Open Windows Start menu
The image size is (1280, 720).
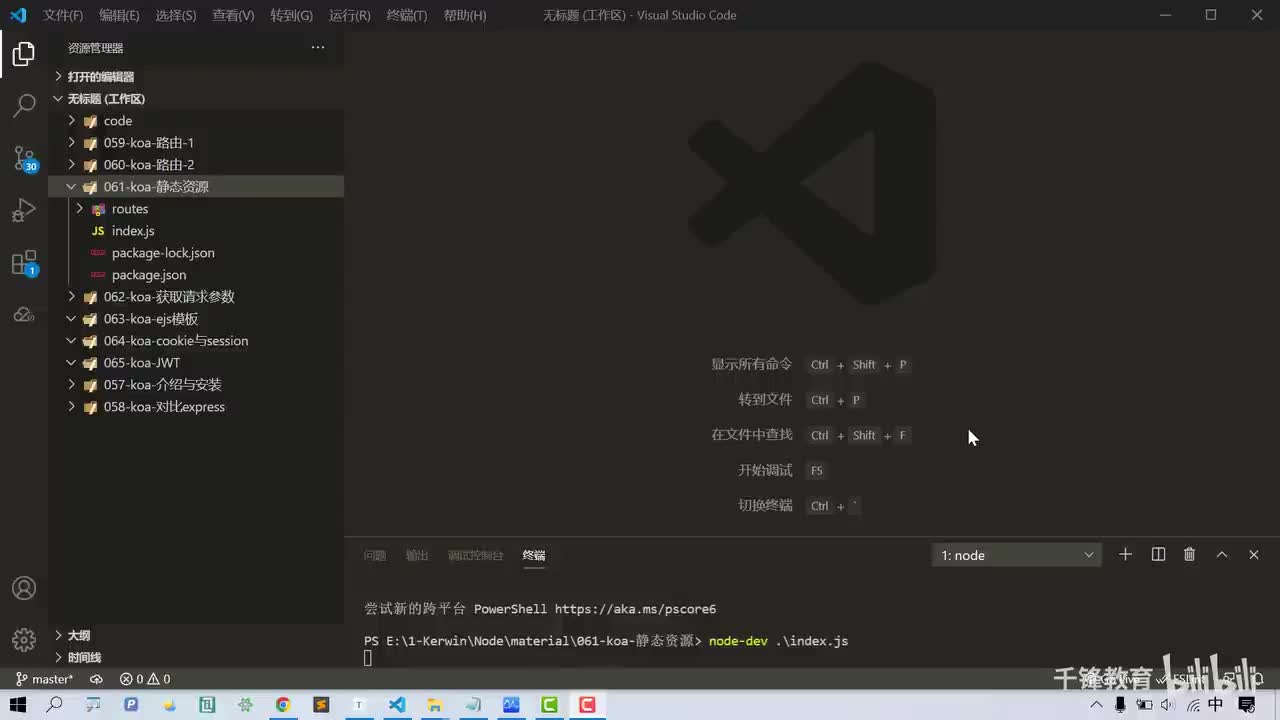18,705
